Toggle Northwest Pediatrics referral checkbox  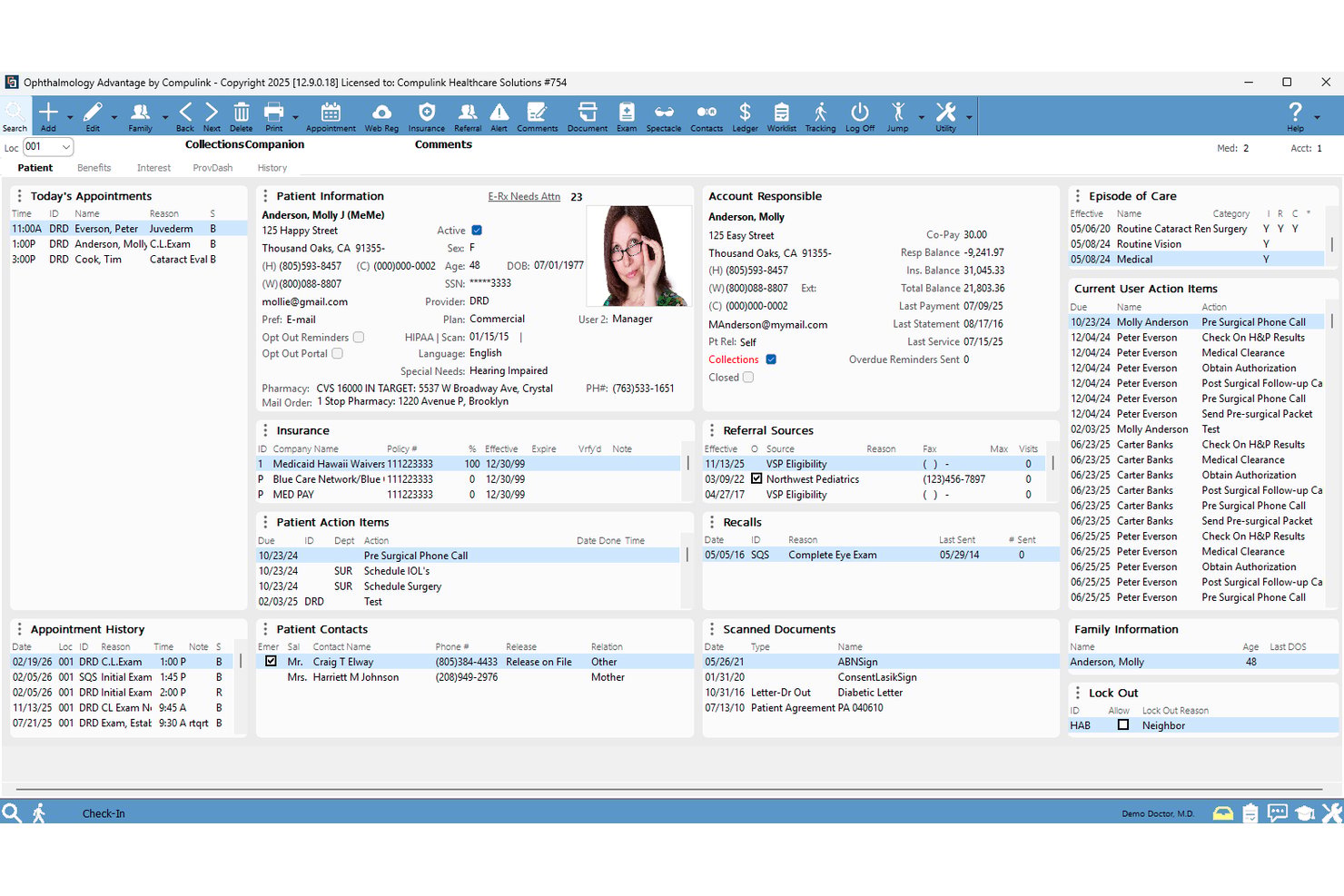756,478
